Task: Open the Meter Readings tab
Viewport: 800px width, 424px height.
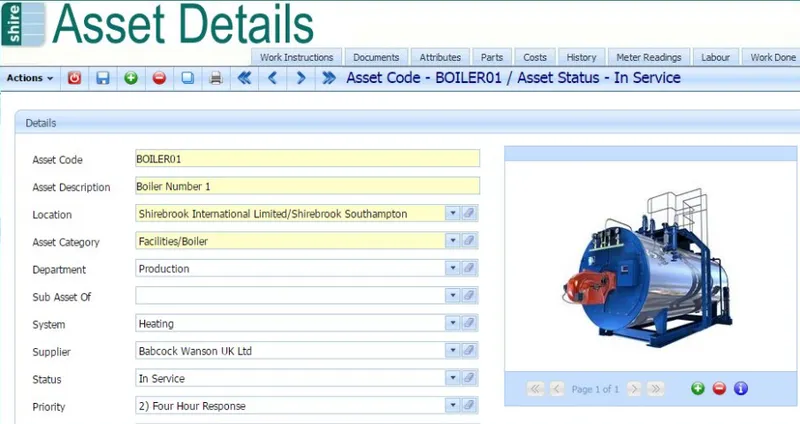Action: point(648,57)
